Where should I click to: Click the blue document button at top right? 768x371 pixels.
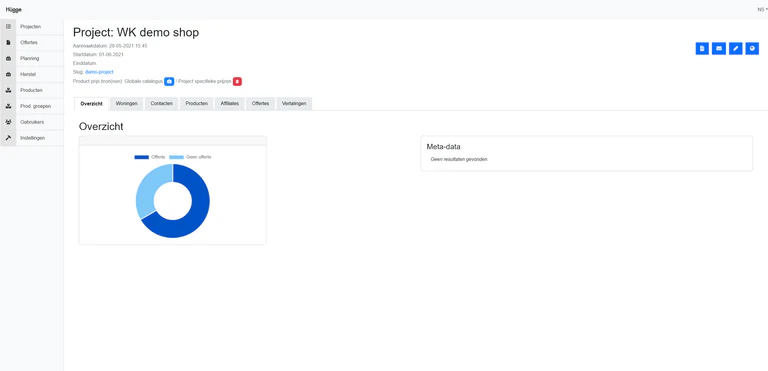(702, 48)
